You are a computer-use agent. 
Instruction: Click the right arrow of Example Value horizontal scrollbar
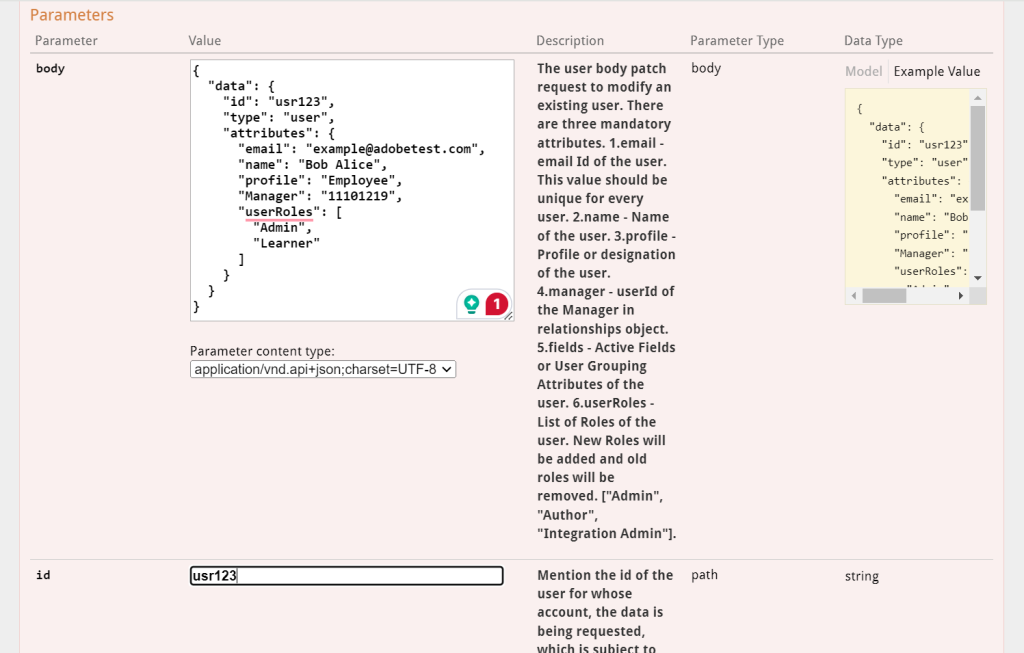point(963,295)
